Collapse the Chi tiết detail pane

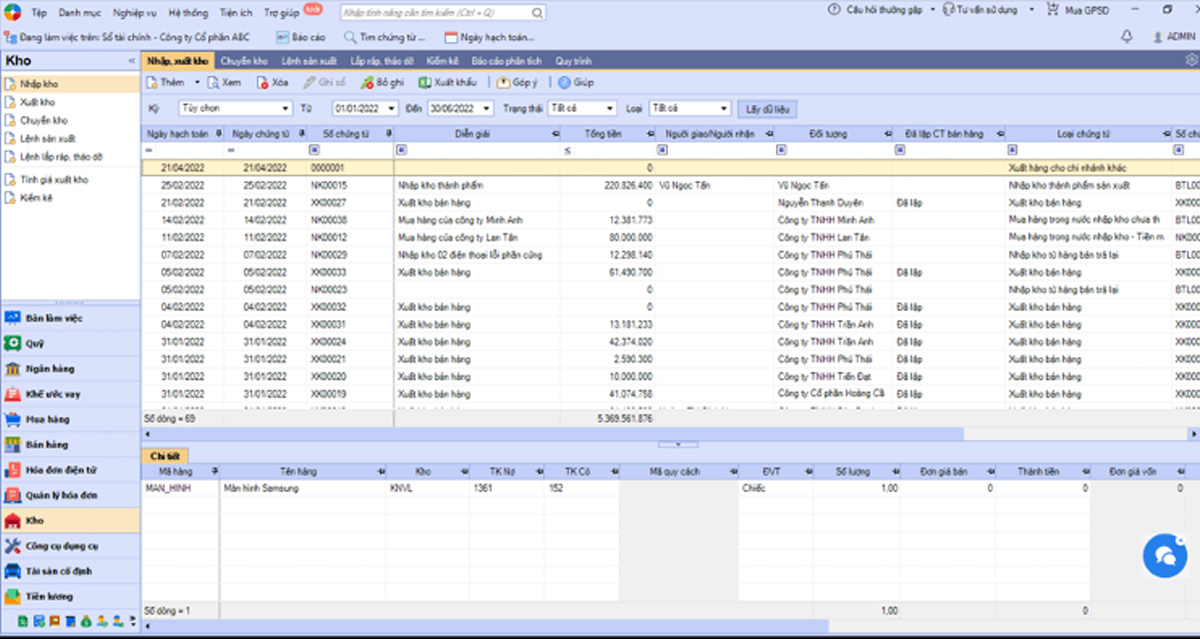coord(678,443)
